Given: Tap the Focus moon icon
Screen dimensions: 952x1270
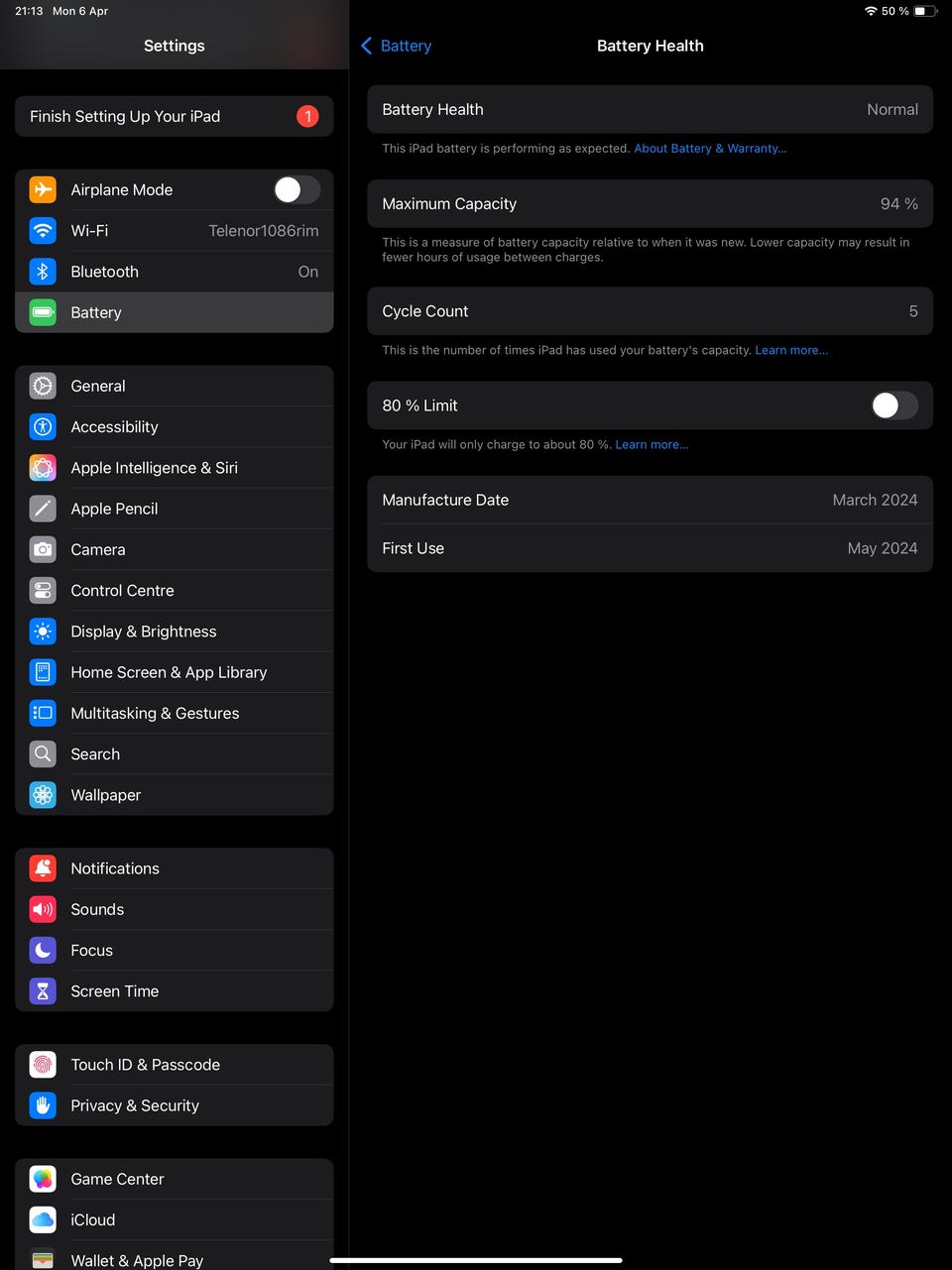Looking at the screenshot, I should pos(43,950).
